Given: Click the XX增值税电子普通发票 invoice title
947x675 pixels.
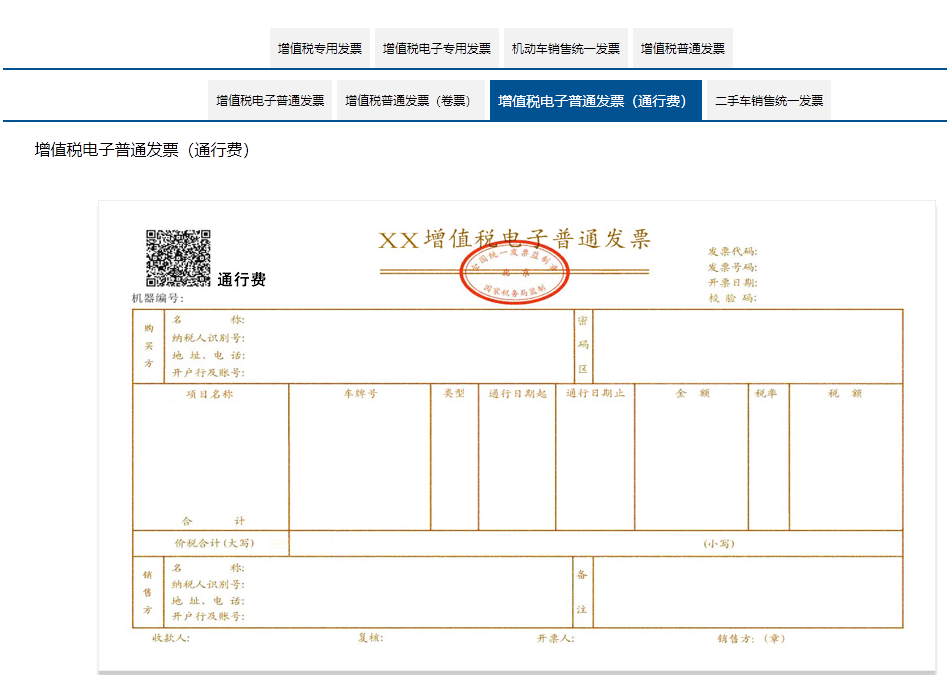Looking at the screenshot, I should [514, 239].
